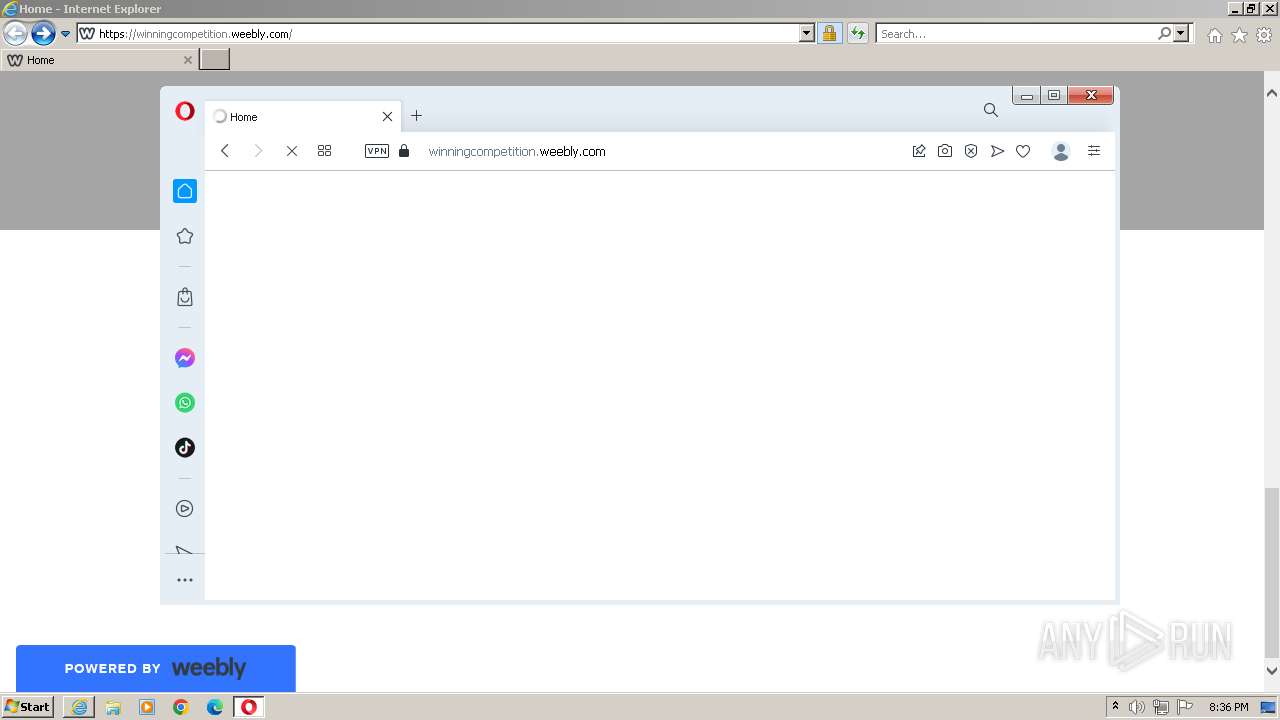Close the Opera Home tab
The width and height of the screenshot is (1280, 720).
[x=387, y=116]
